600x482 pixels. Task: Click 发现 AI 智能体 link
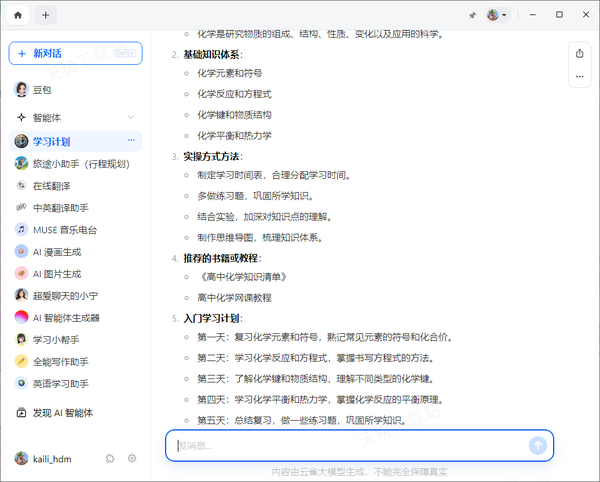62,412
